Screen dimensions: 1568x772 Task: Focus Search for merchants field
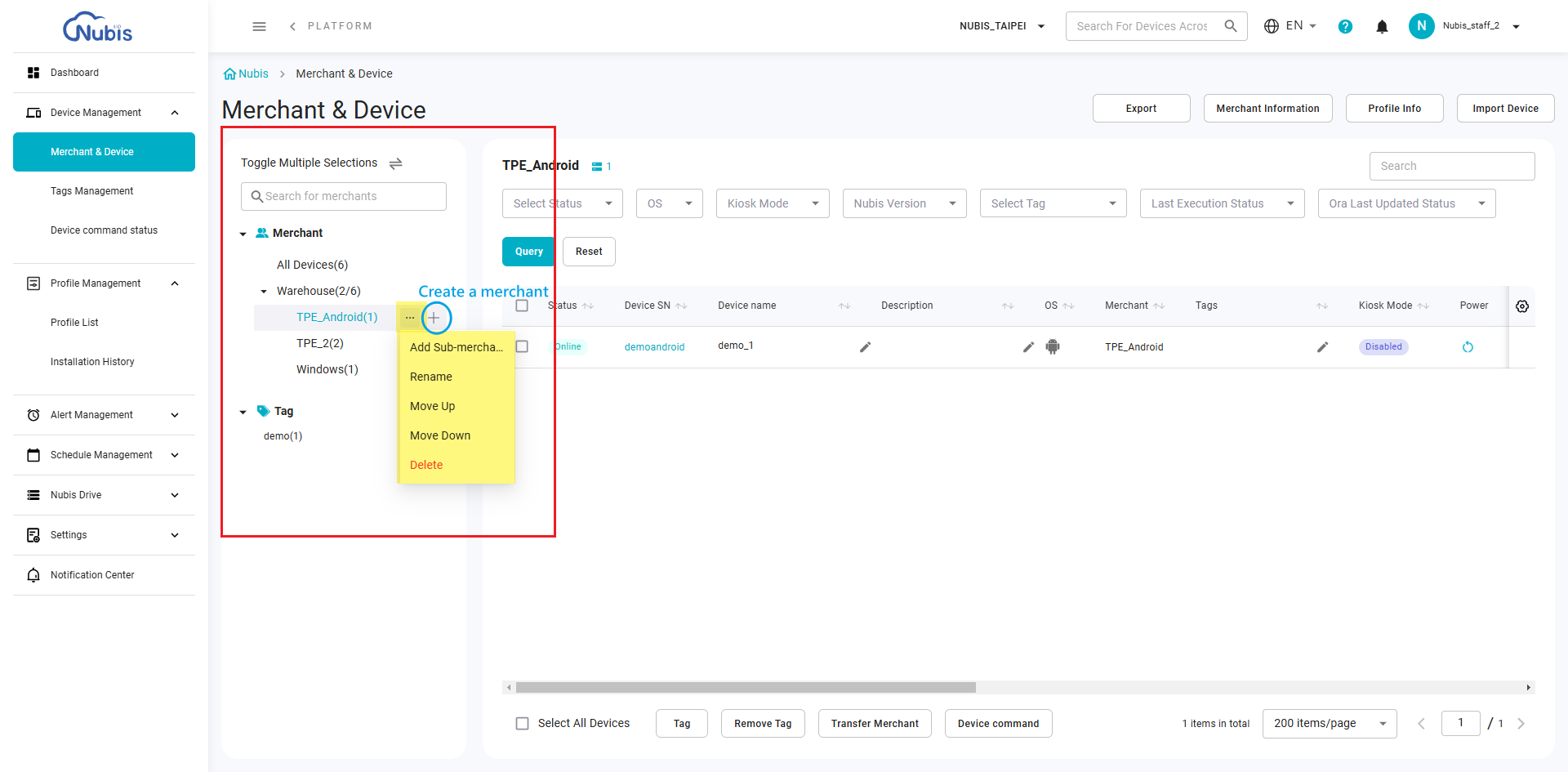tap(344, 196)
